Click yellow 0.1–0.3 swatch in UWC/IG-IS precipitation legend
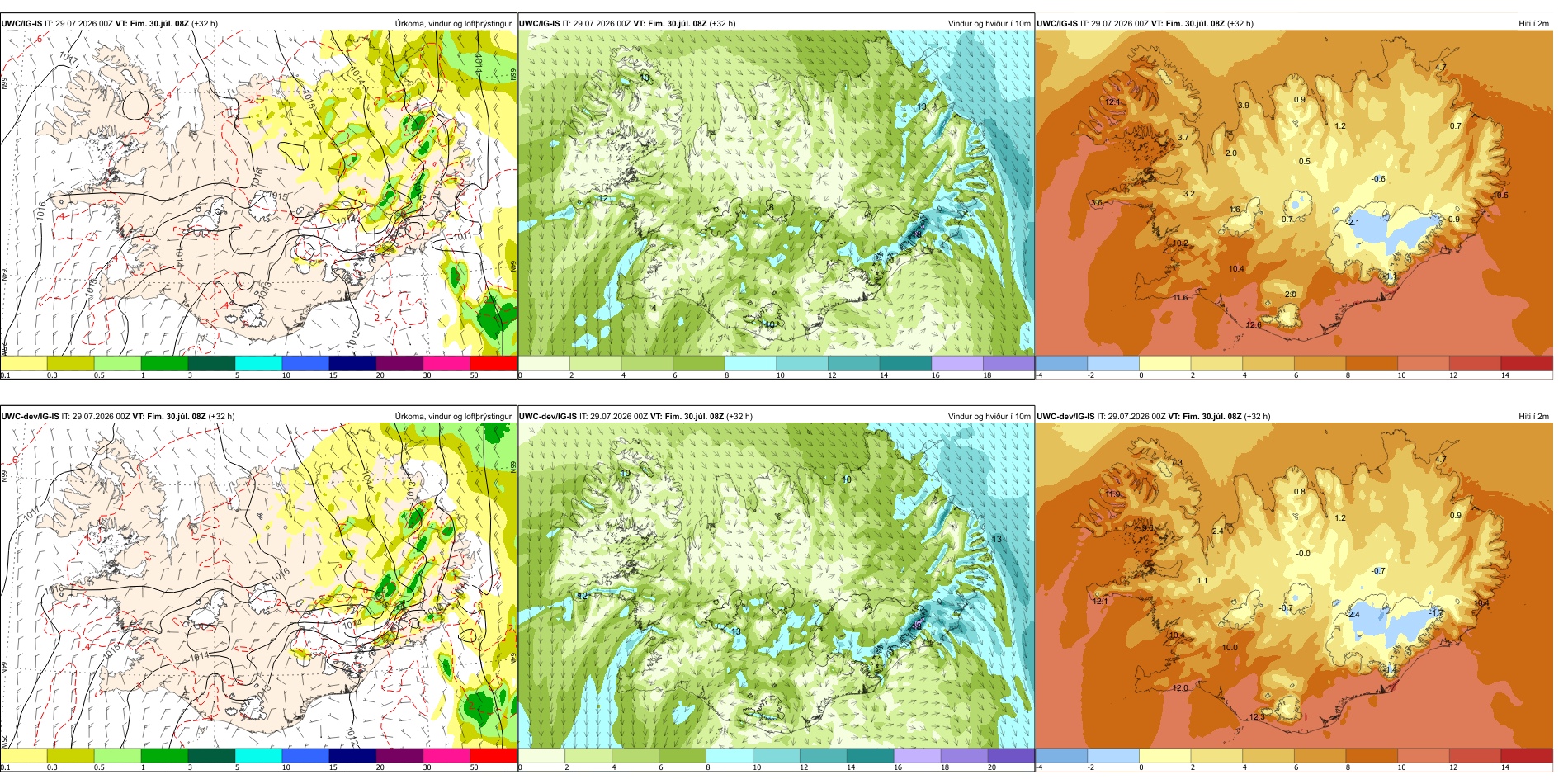 coord(24,362)
